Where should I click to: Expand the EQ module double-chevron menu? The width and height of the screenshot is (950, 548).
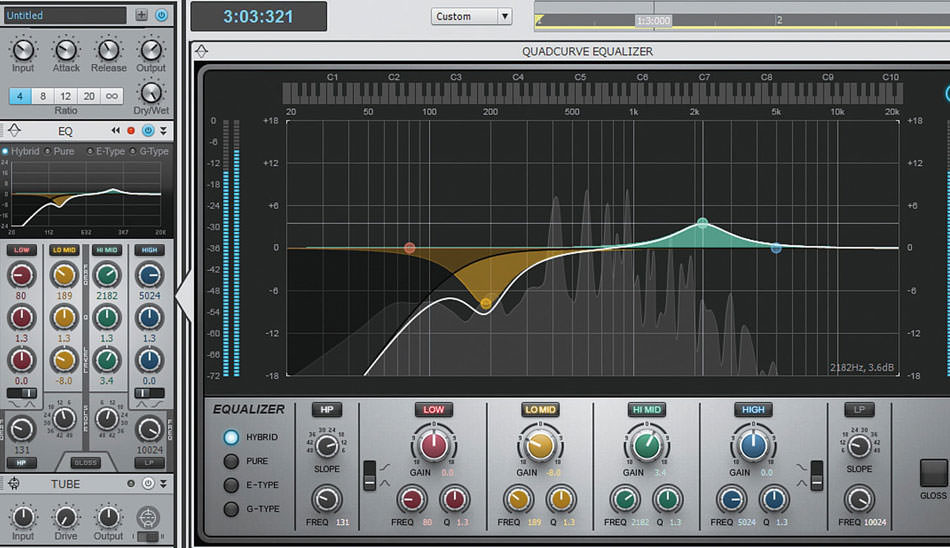click(x=164, y=130)
